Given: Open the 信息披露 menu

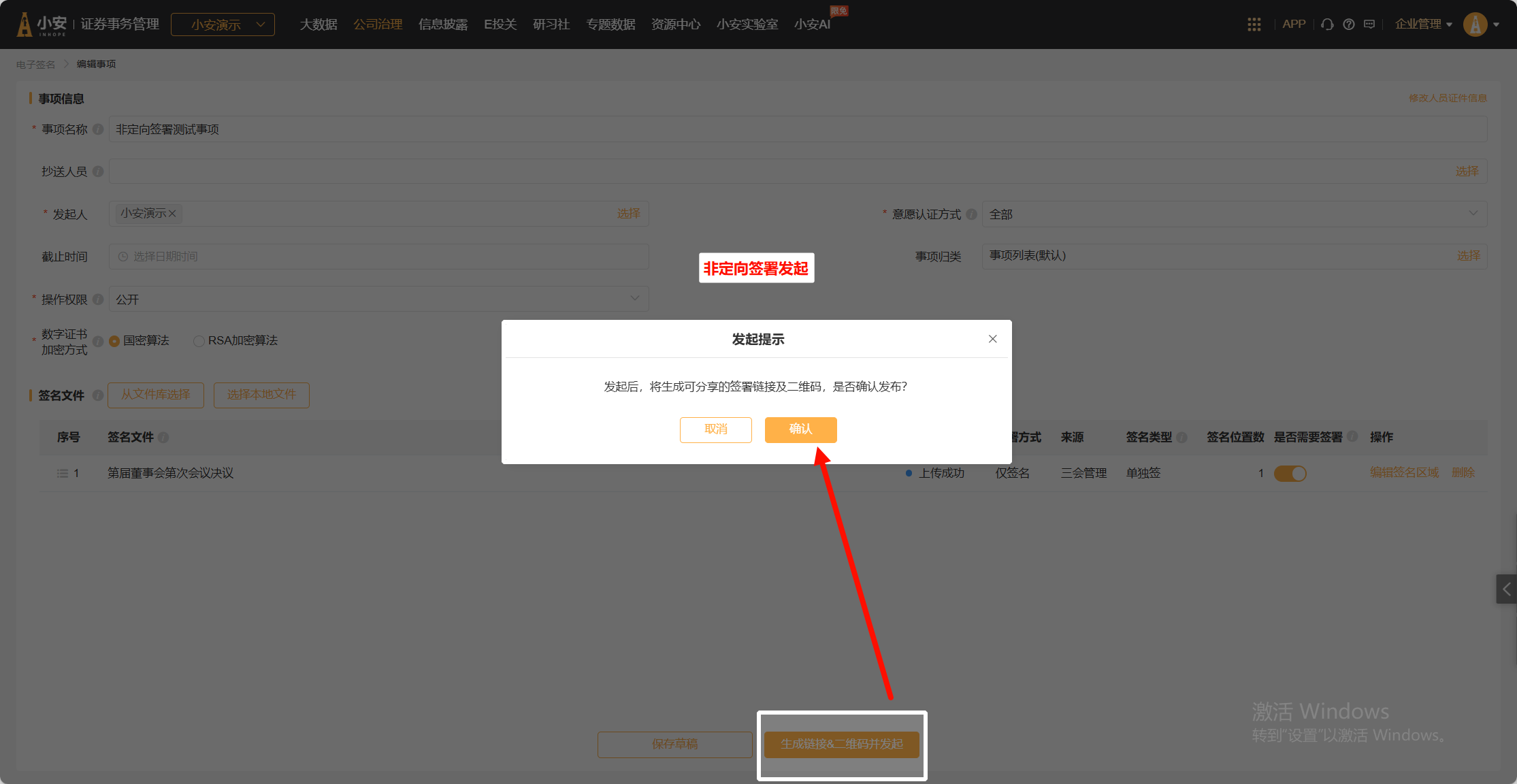Looking at the screenshot, I should tap(443, 24).
